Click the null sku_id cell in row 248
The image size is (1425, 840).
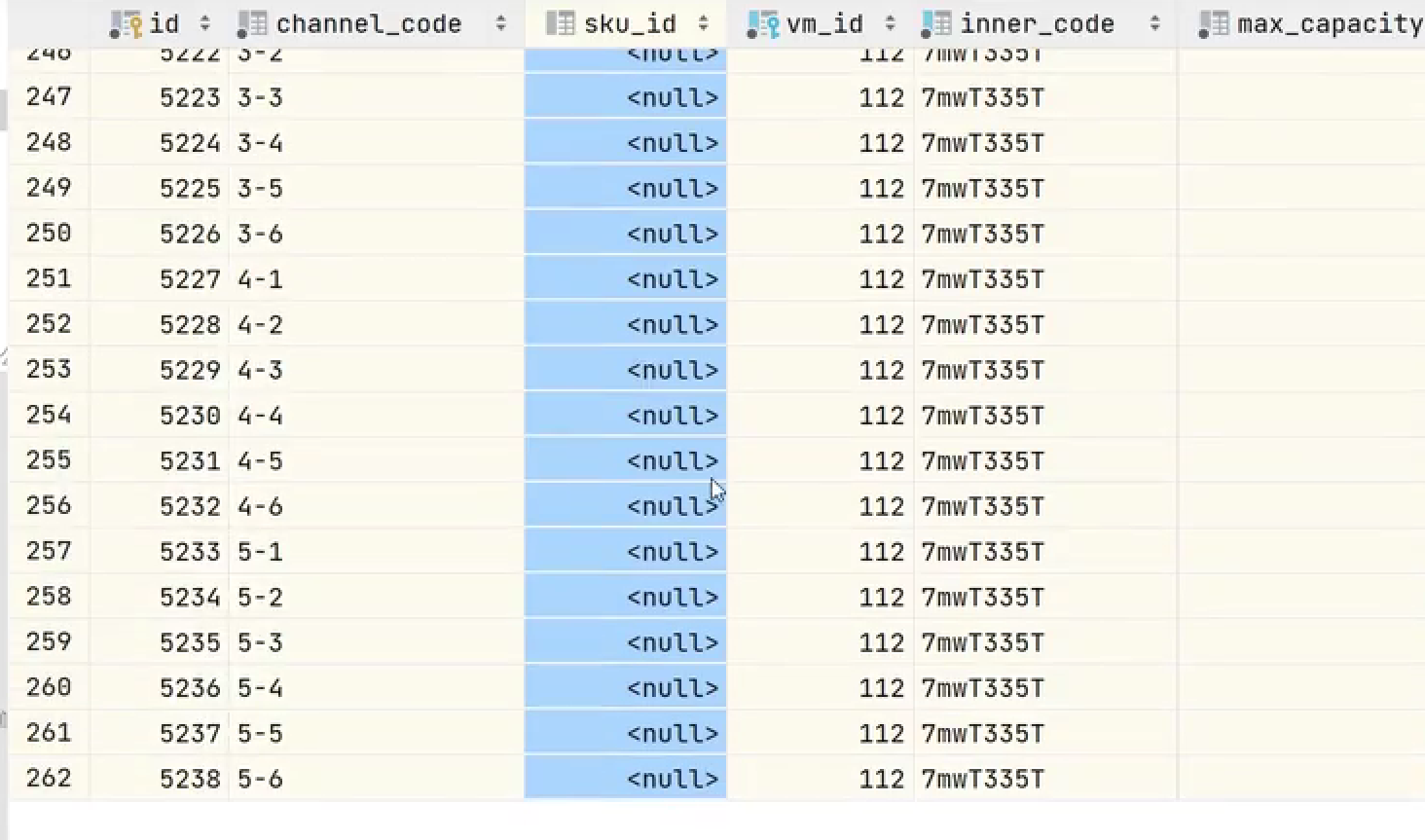[626, 143]
